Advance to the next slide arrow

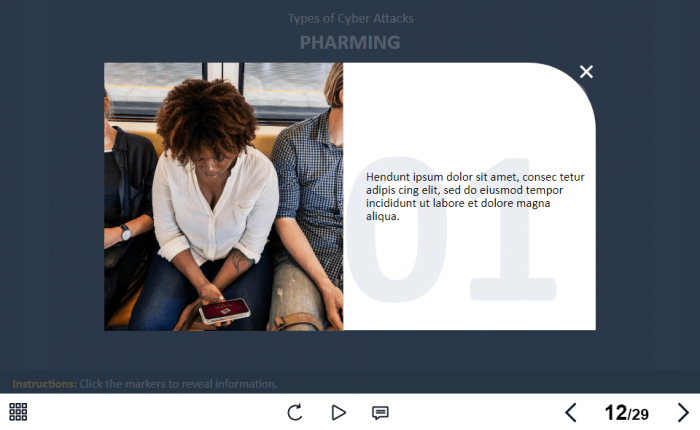tap(683, 413)
